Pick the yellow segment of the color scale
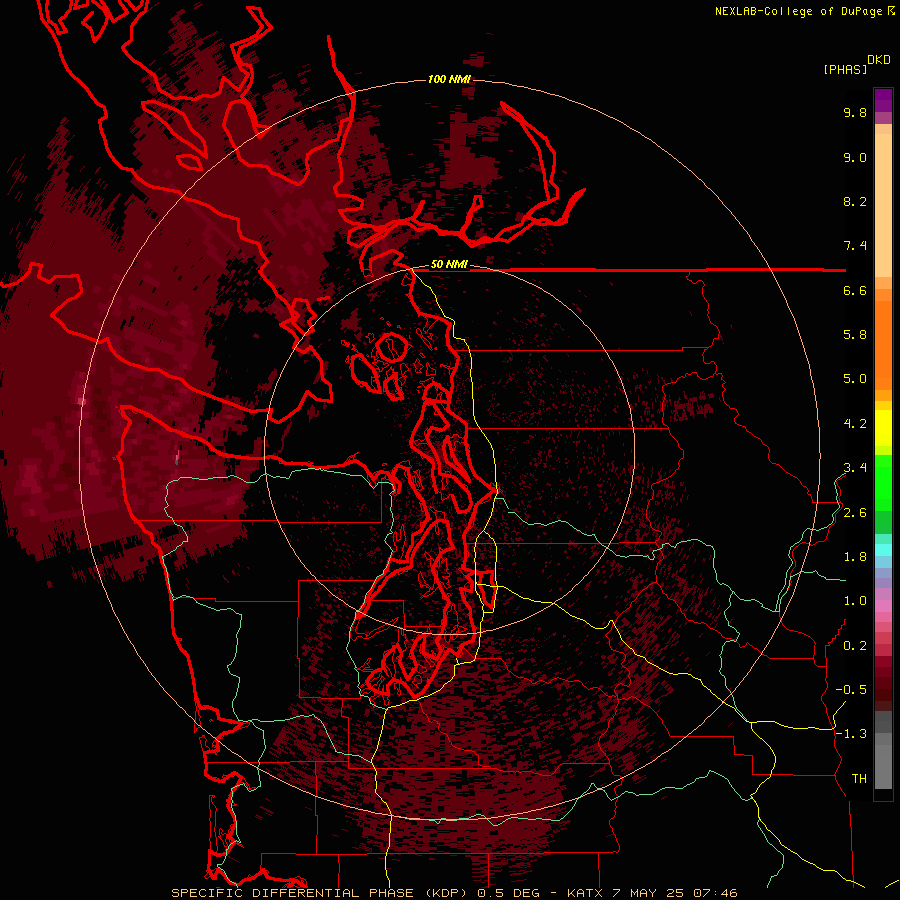 [883, 428]
